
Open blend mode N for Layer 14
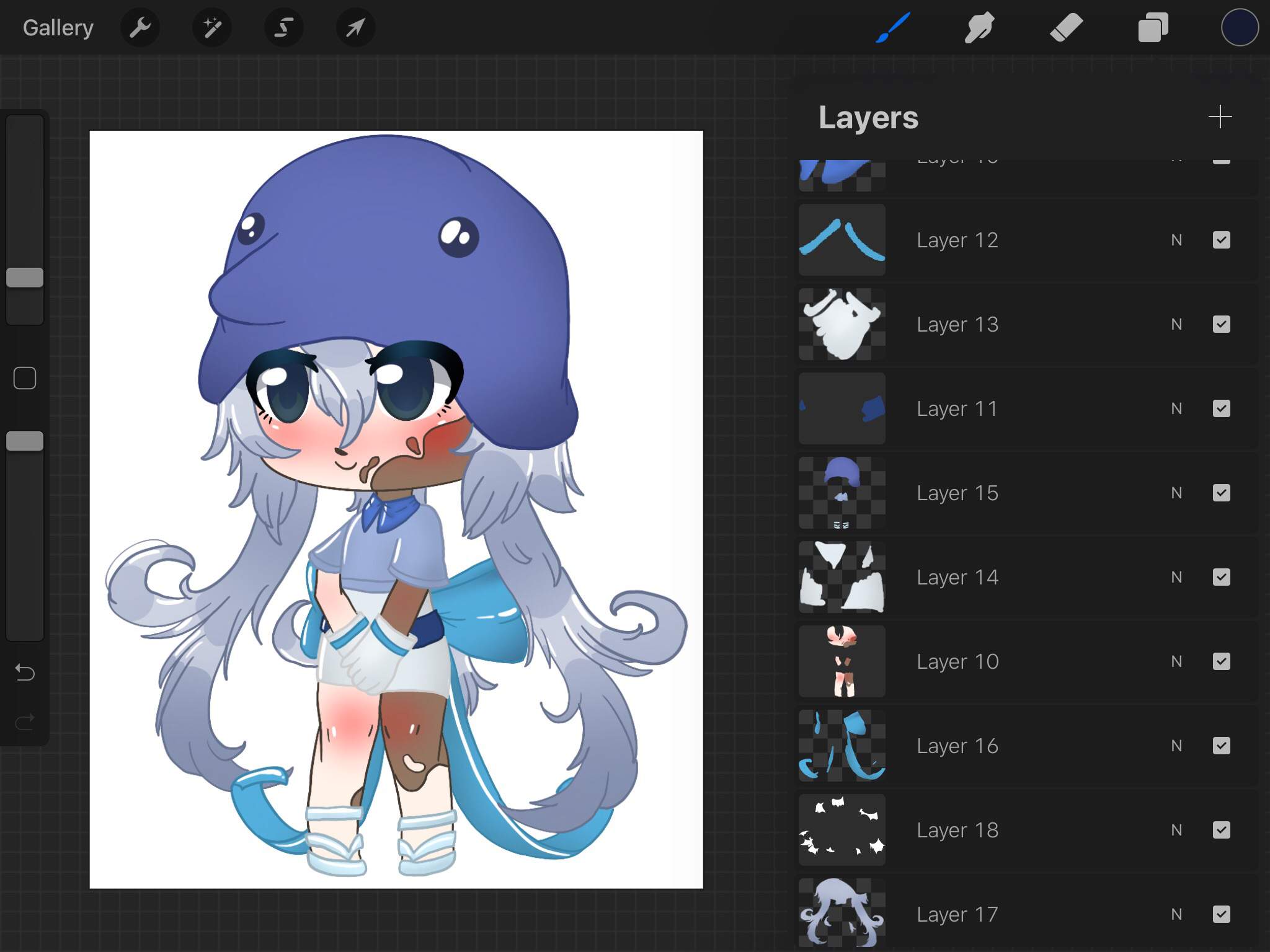(x=1176, y=577)
